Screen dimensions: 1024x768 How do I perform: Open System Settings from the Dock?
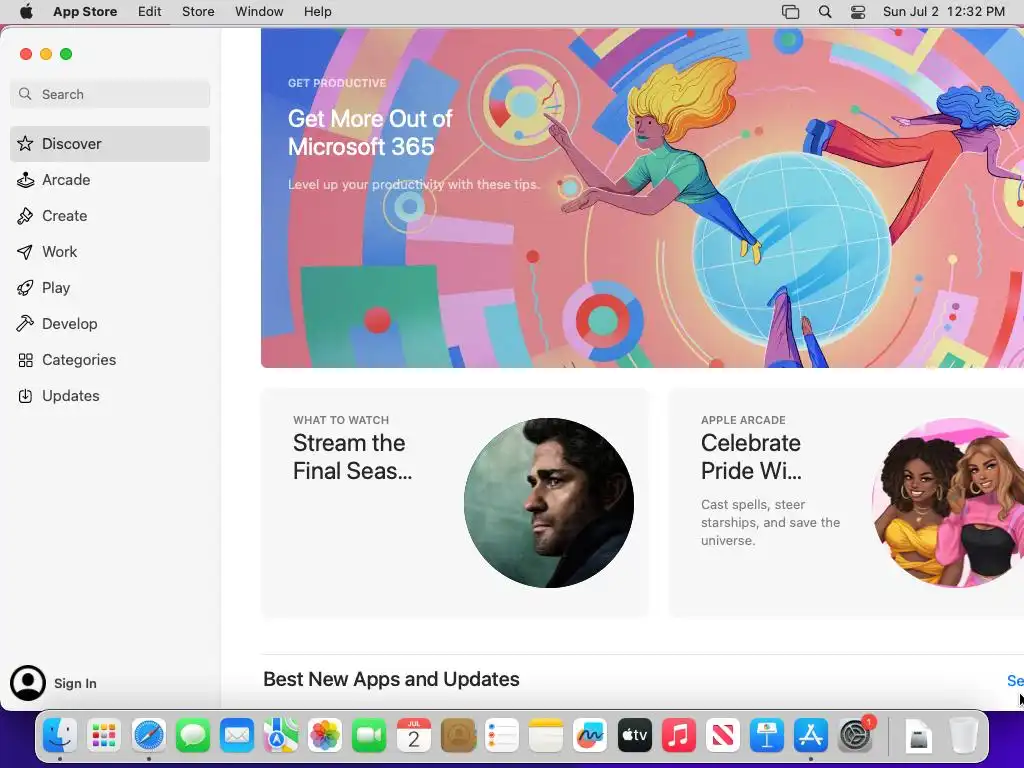(x=855, y=736)
